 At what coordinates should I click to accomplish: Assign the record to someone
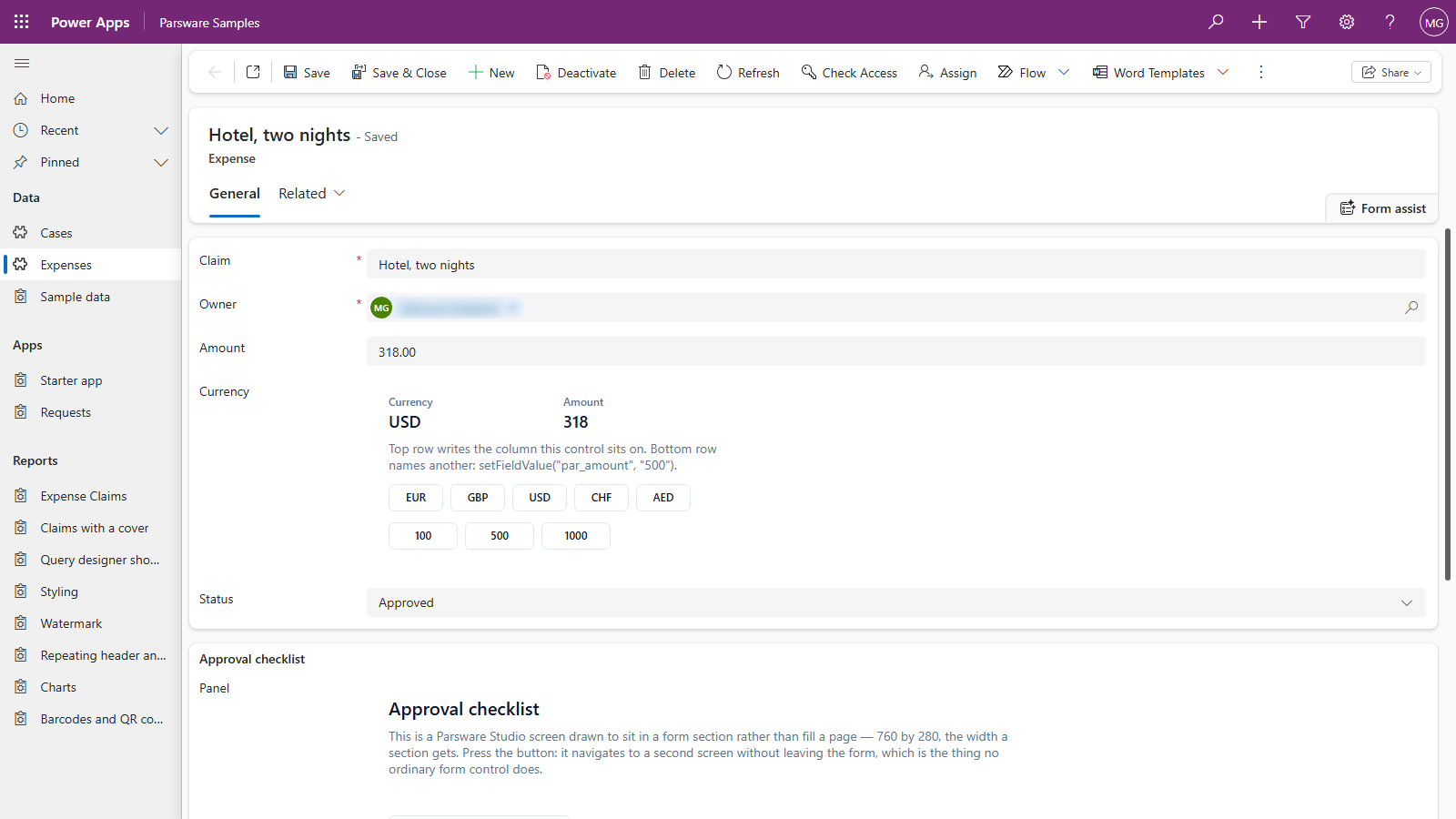[947, 72]
